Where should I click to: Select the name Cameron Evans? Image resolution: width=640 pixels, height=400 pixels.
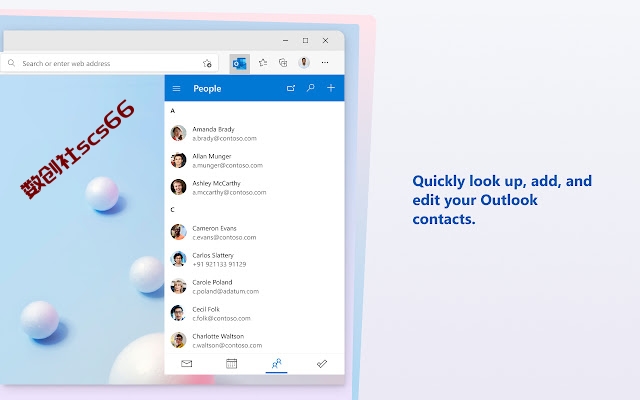pyautogui.click(x=214, y=228)
